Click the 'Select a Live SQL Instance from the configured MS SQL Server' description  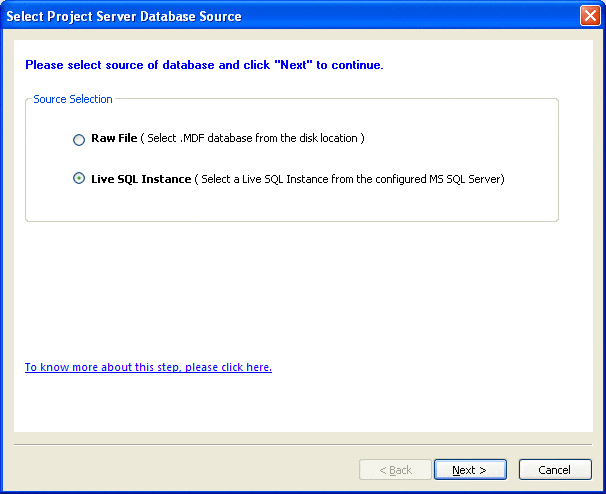[x=350, y=179]
